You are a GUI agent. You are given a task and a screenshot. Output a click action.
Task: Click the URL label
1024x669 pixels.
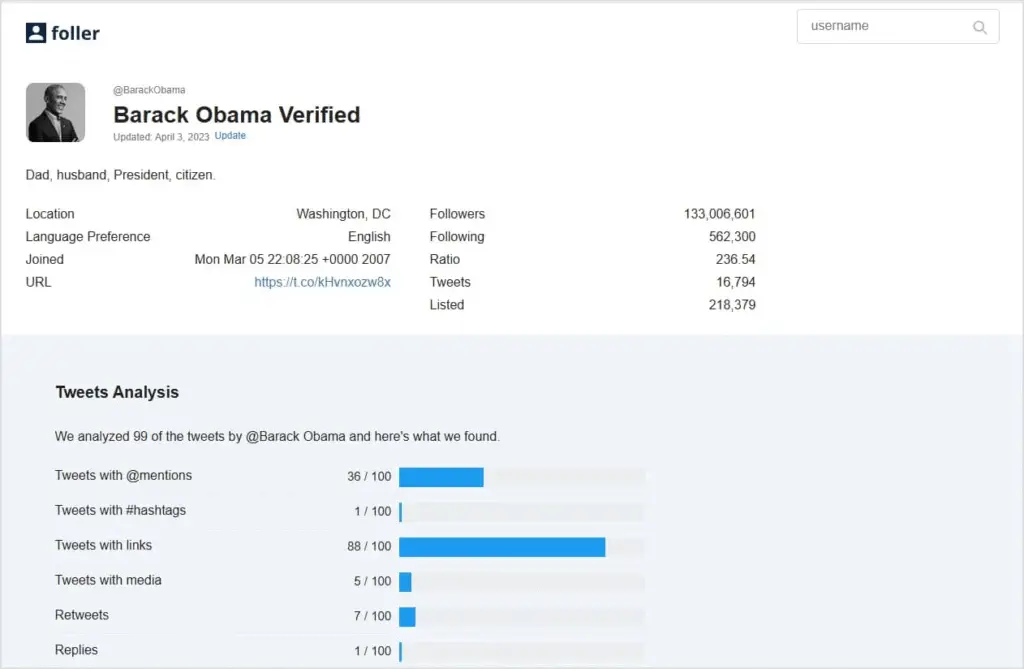point(39,282)
